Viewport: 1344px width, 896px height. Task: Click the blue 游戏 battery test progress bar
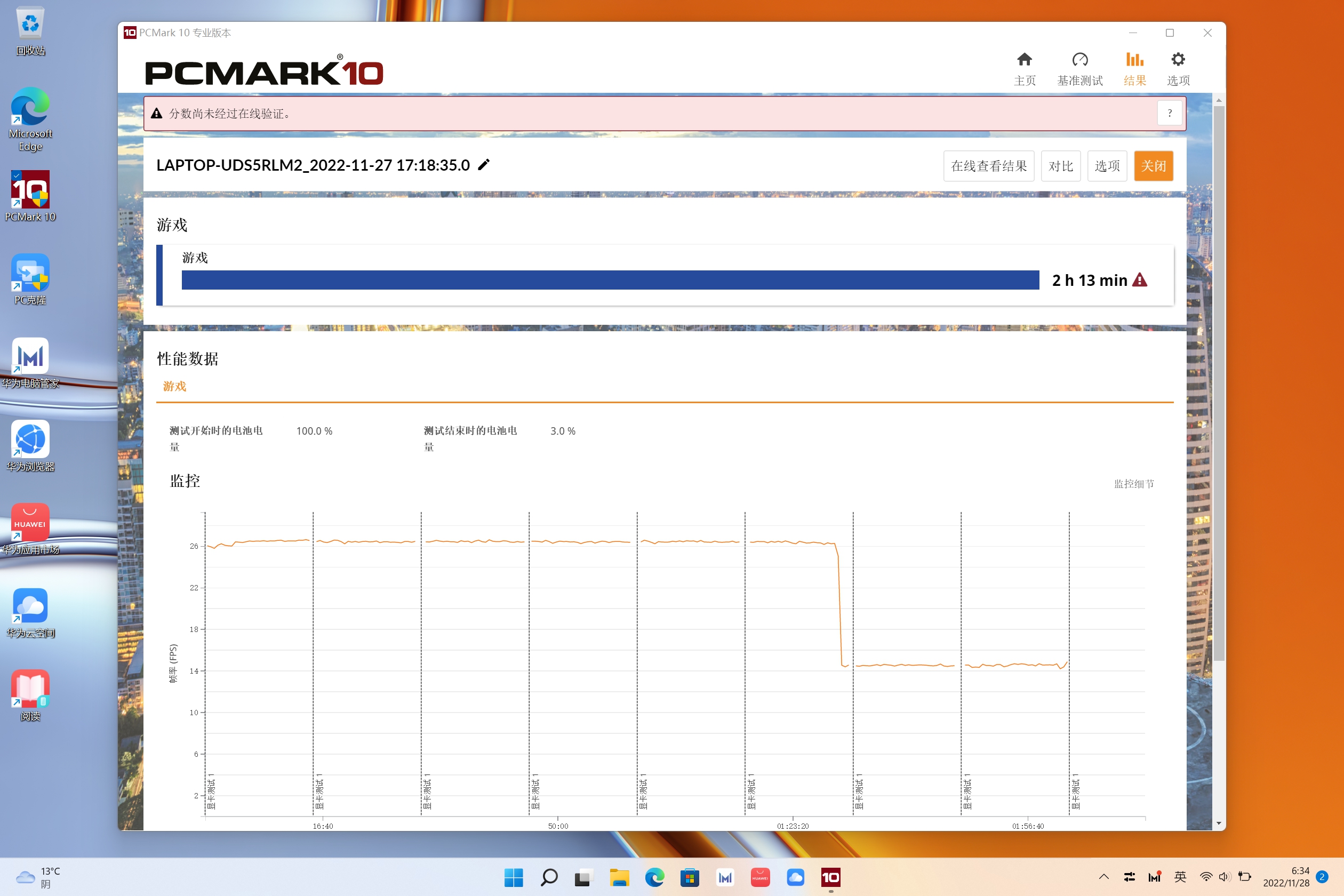610,280
